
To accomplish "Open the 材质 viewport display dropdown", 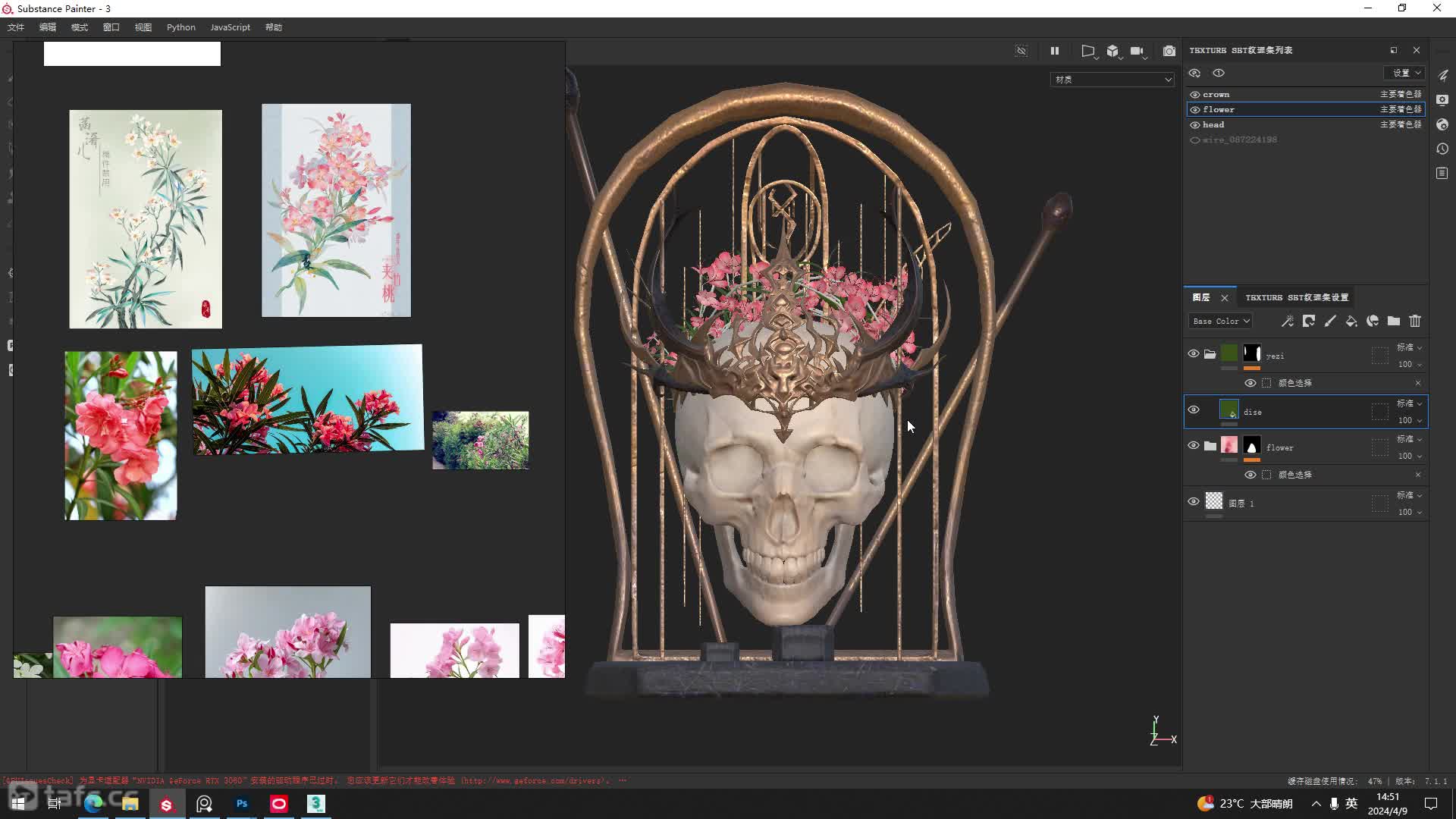I will pos(1112,80).
